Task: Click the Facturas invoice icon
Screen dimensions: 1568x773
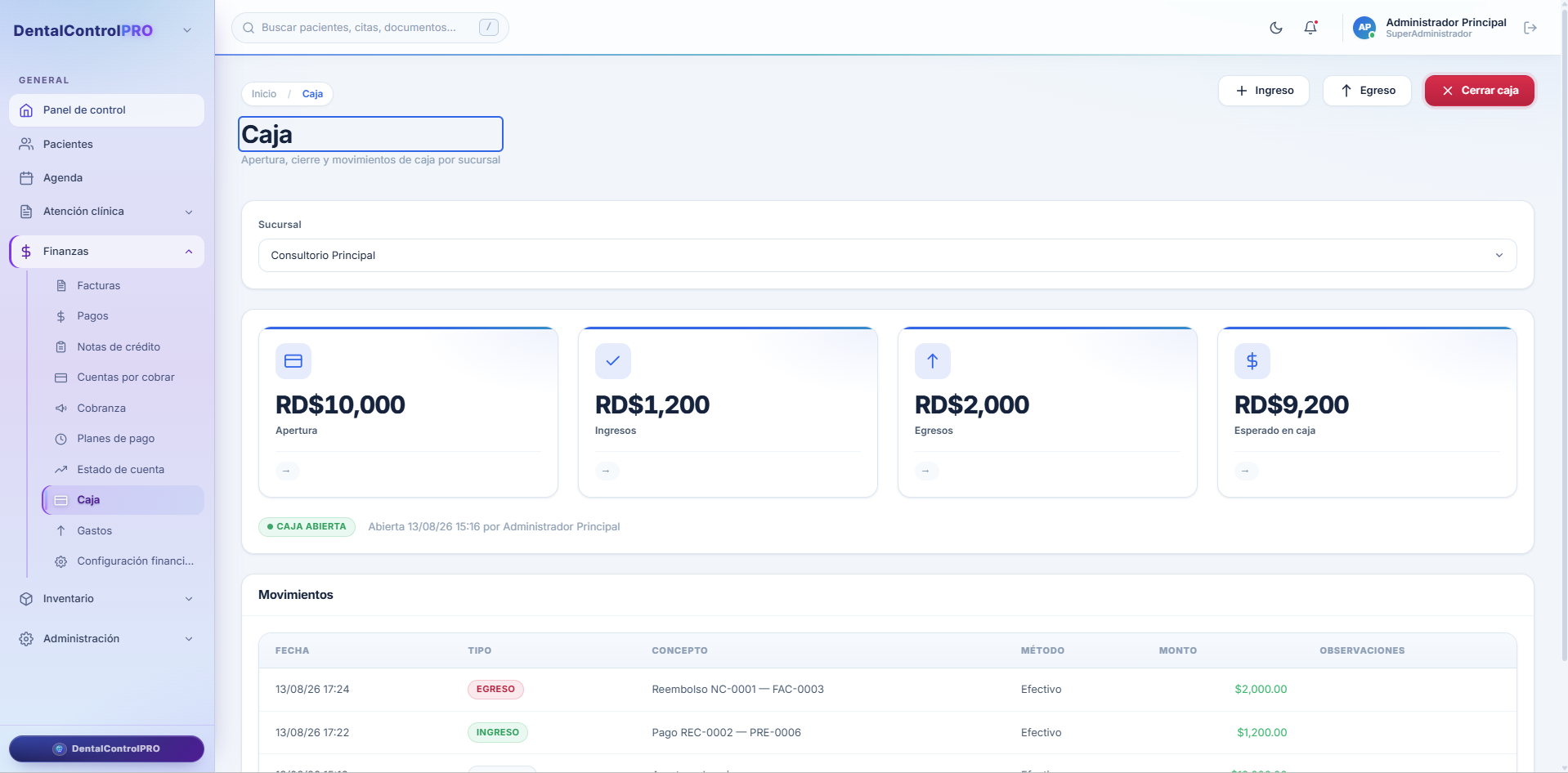Action: [60, 286]
